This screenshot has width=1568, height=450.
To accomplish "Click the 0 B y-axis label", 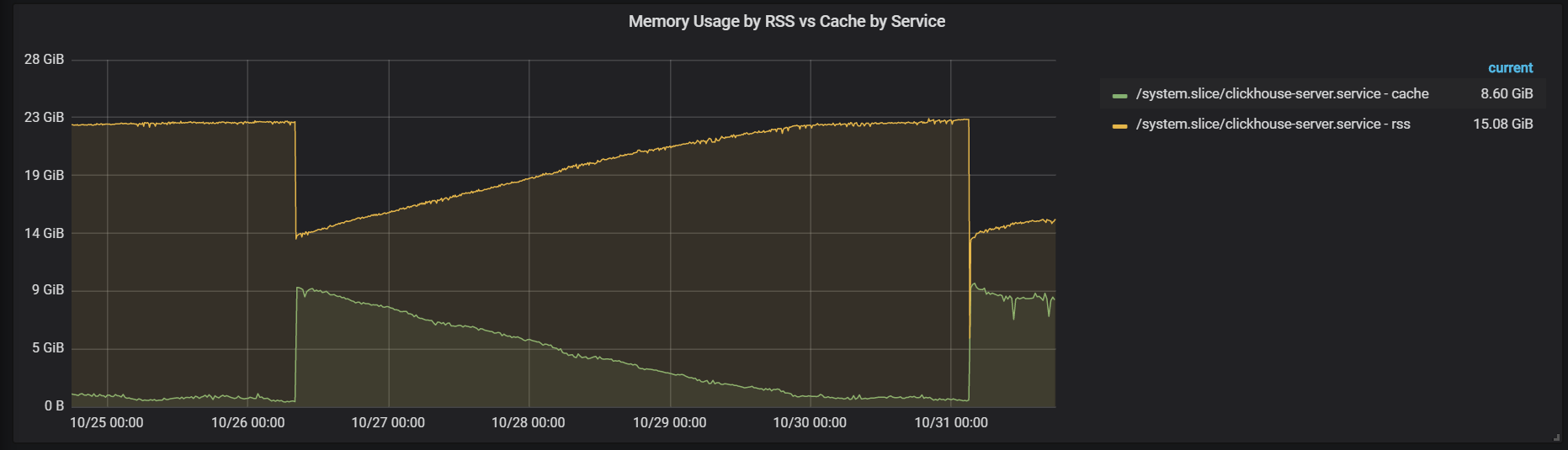I will (54, 405).
